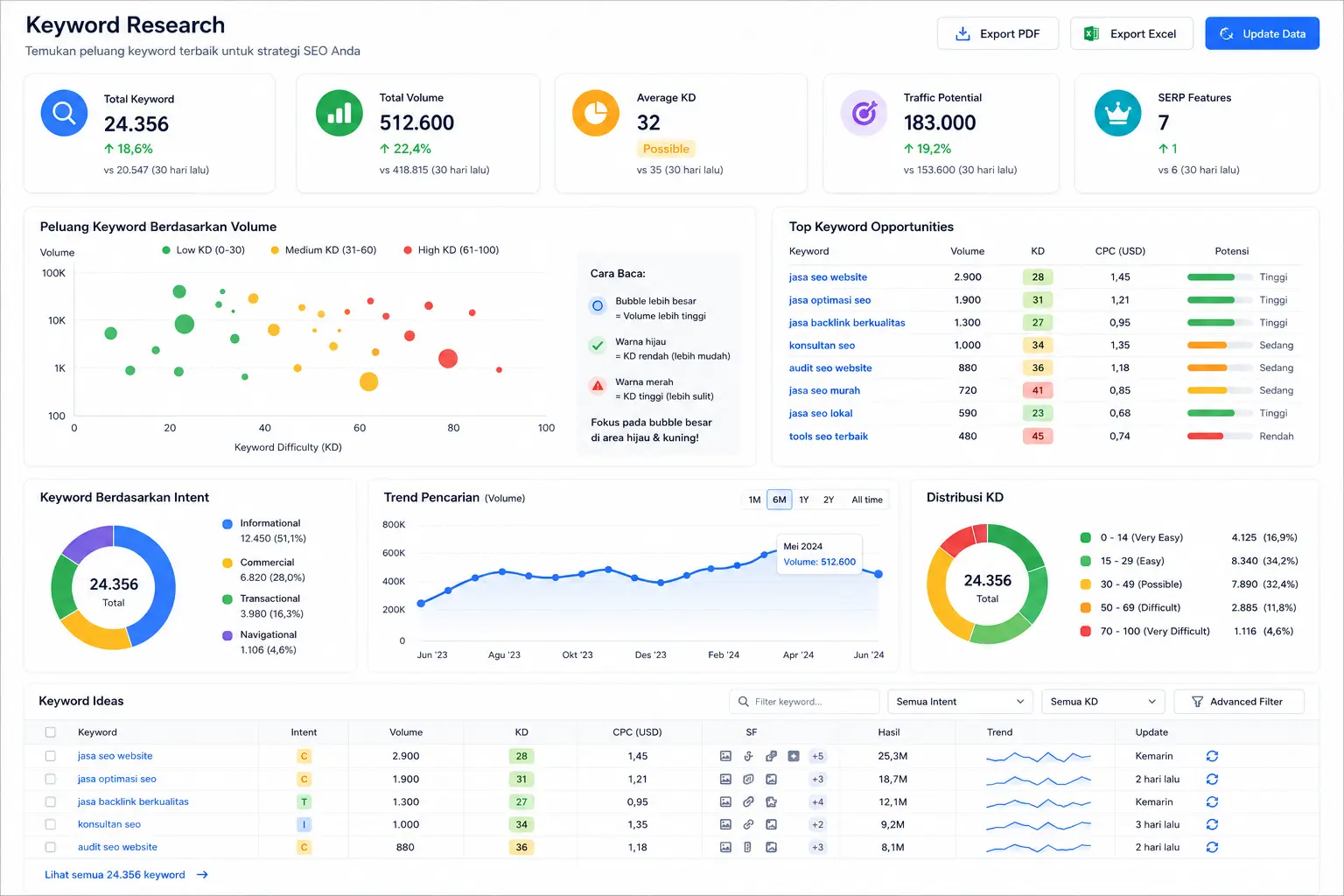1344x896 pixels.
Task: Click the red warning triangle in Cara Baca
Action: click(x=598, y=386)
